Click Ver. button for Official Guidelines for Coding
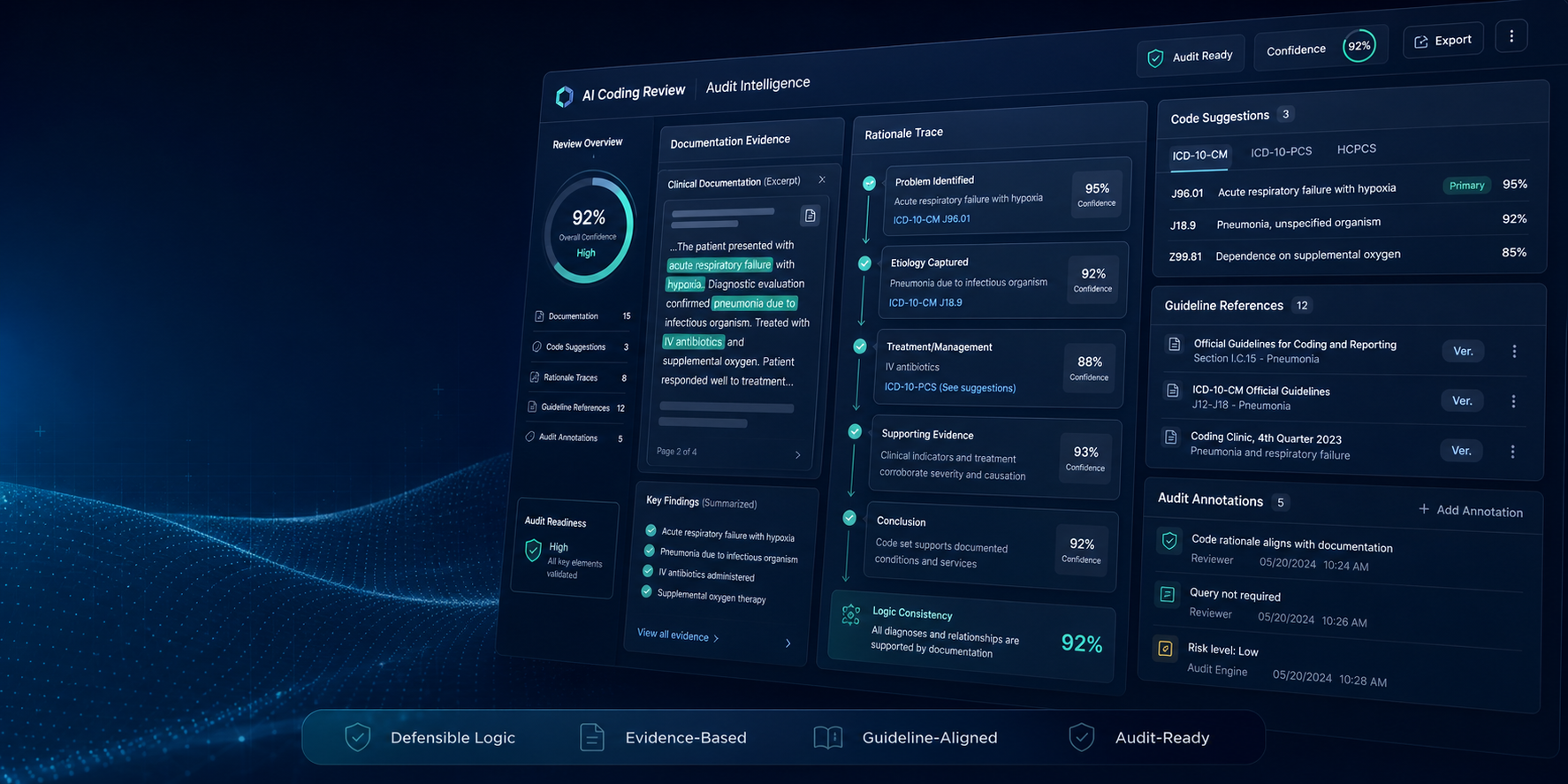The height and width of the screenshot is (784, 1568). point(1464,351)
